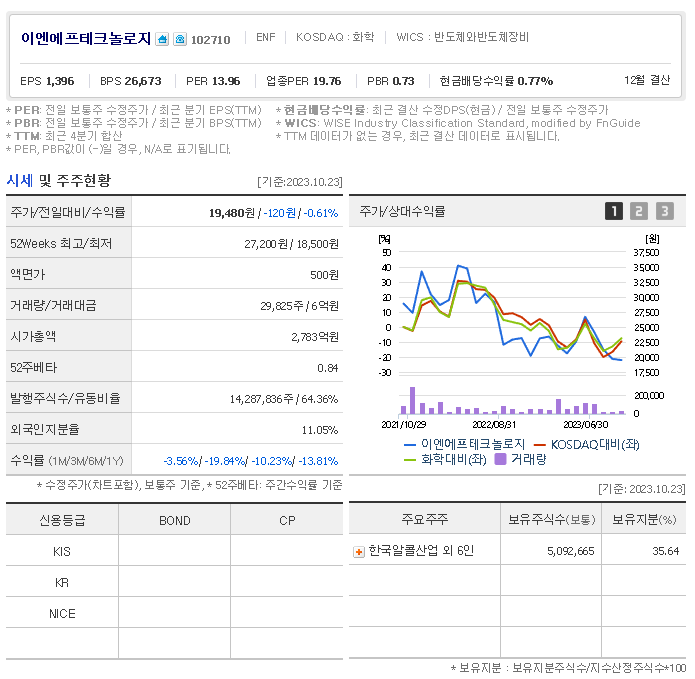Click WICS : 반도체와반도체장비 classification

pos(463,37)
